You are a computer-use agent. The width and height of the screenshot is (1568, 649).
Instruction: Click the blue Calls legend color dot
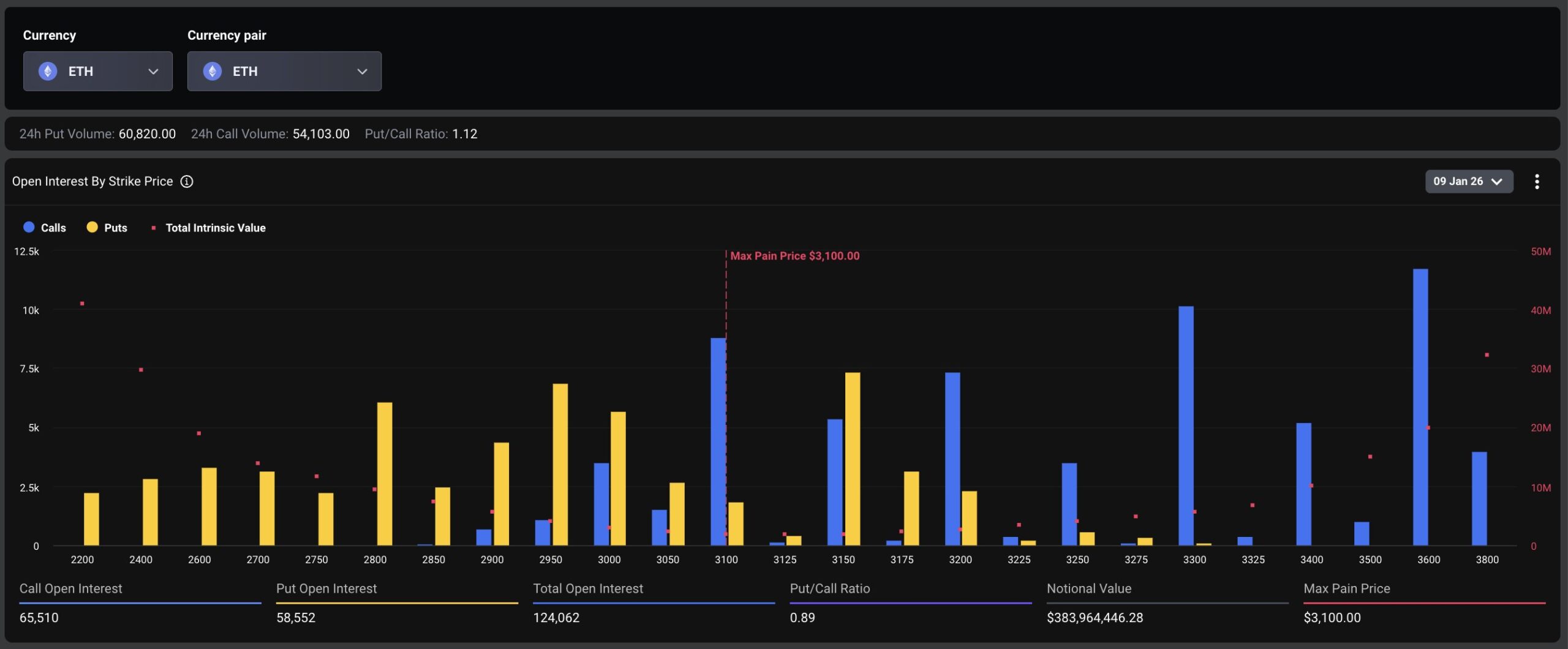pos(28,227)
